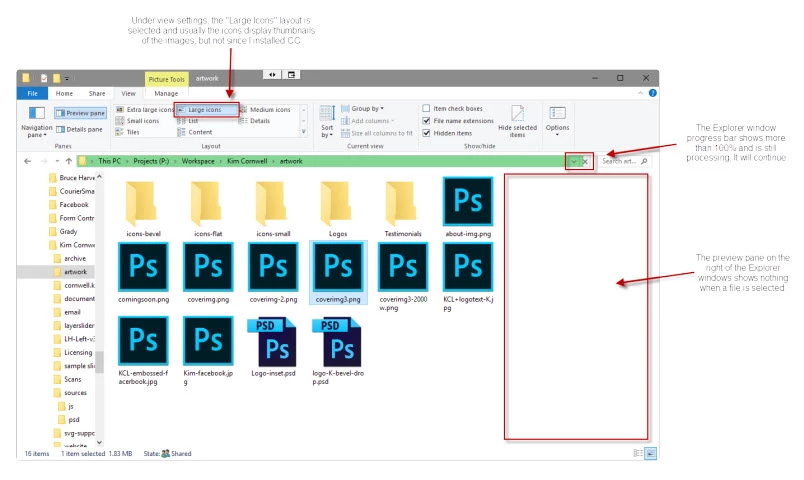Click Workspace in the address path

198,161
